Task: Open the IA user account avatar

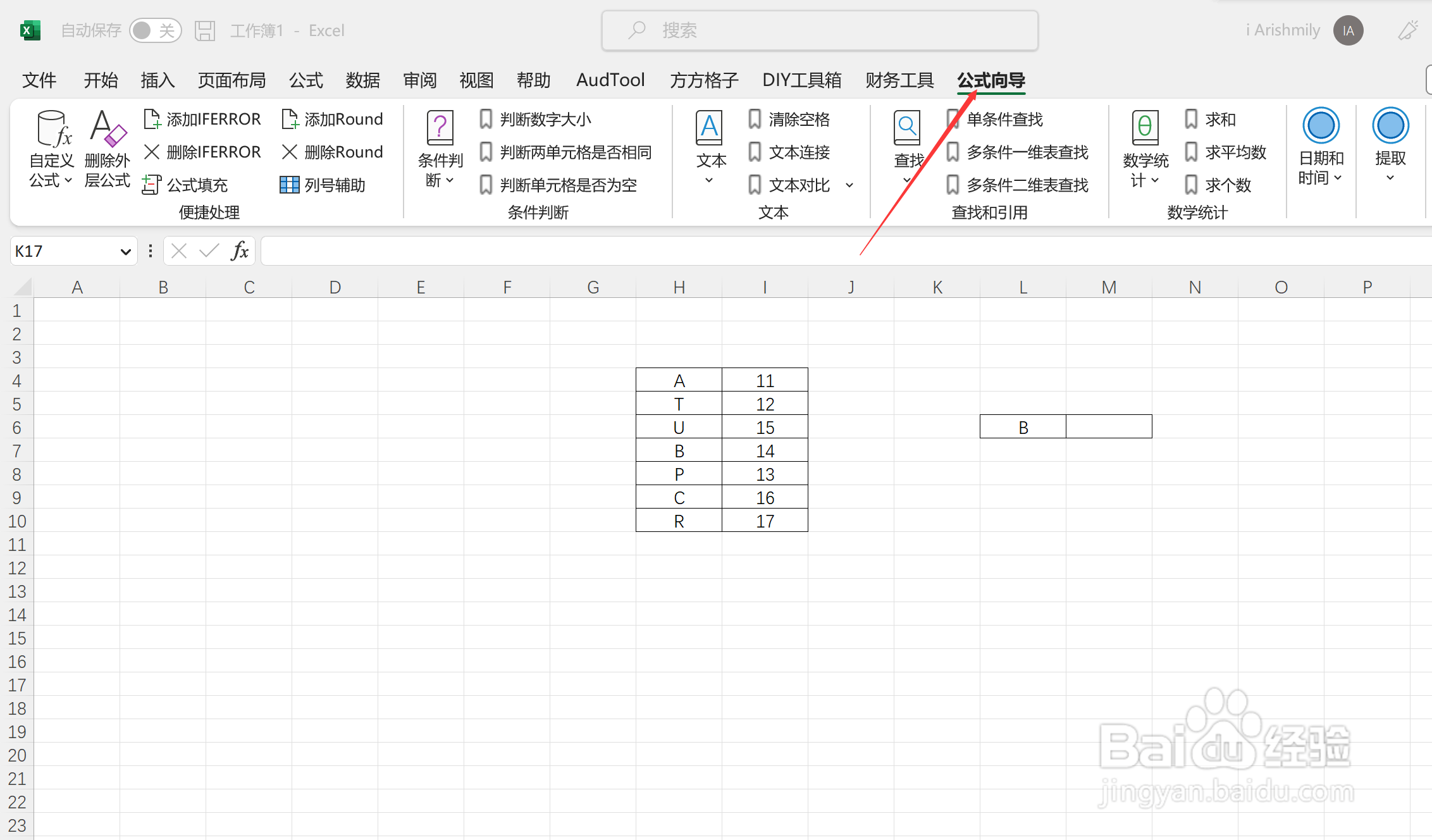Action: 1348,30
